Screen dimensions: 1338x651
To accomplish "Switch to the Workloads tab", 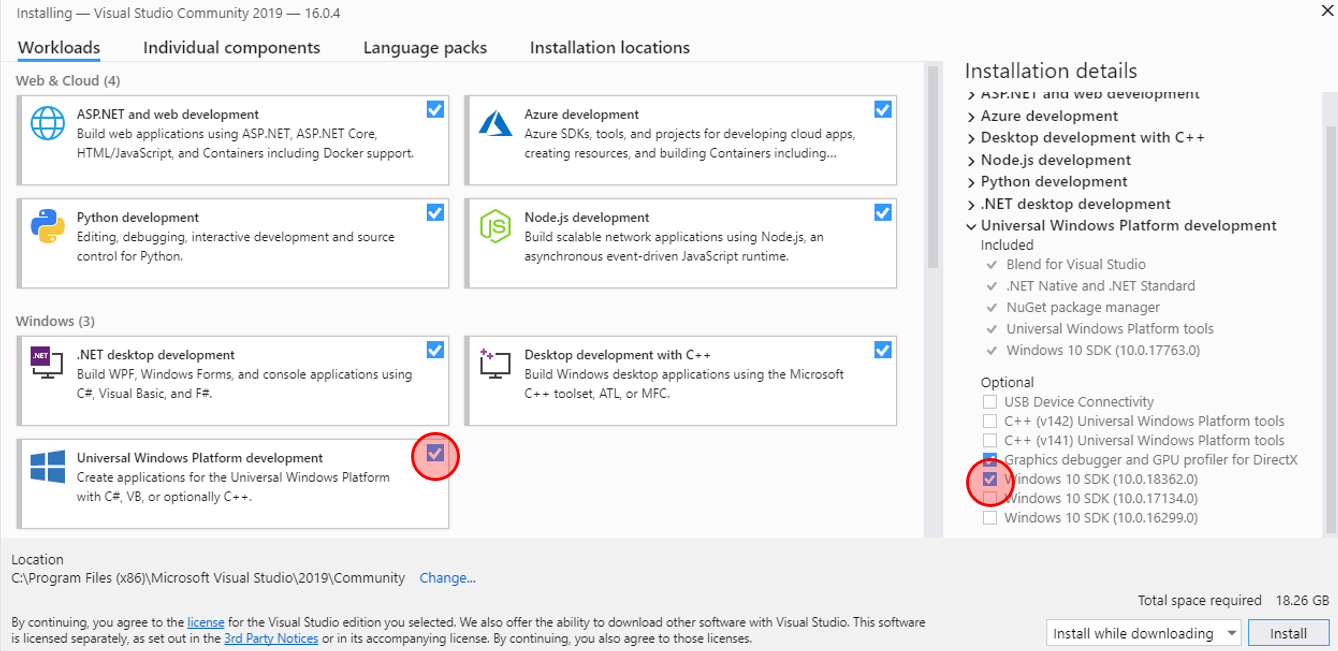I will click(x=59, y=47).
